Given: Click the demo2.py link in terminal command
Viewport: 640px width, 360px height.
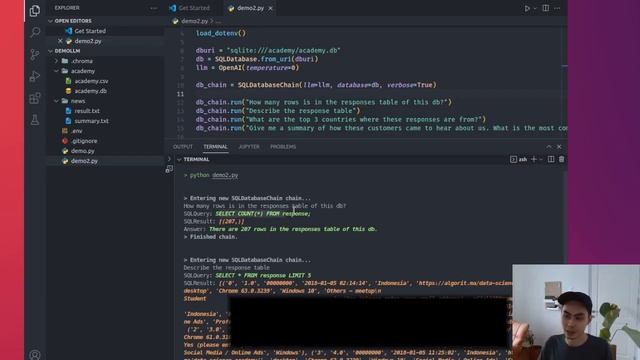Looking at the screenshot, I should 225,176.
